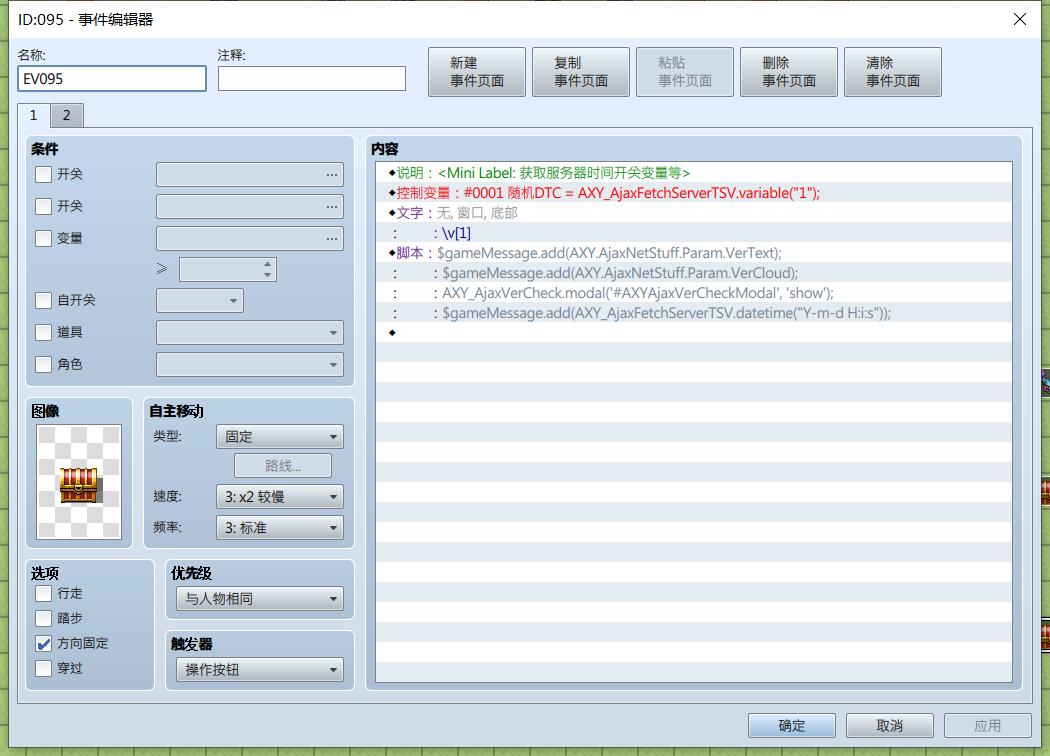The width and height of the screenshot is (1050, 756).
Task: Close the 事件编辑器 window
Action: pos(1019,19)
